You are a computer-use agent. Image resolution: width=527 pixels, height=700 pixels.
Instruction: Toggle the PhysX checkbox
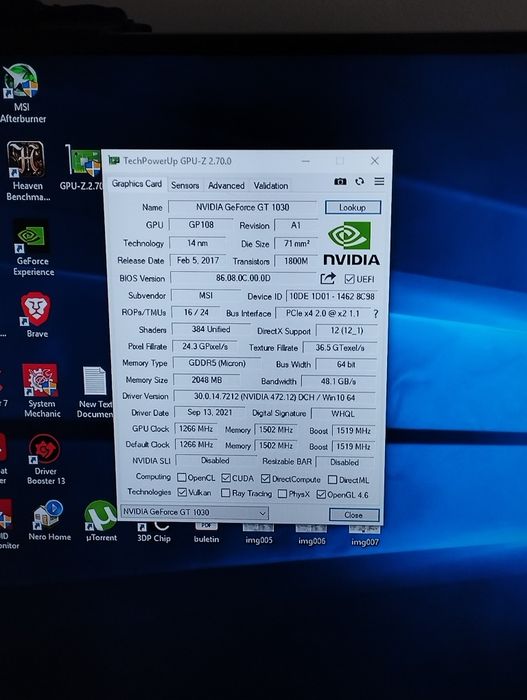[282, 494]
